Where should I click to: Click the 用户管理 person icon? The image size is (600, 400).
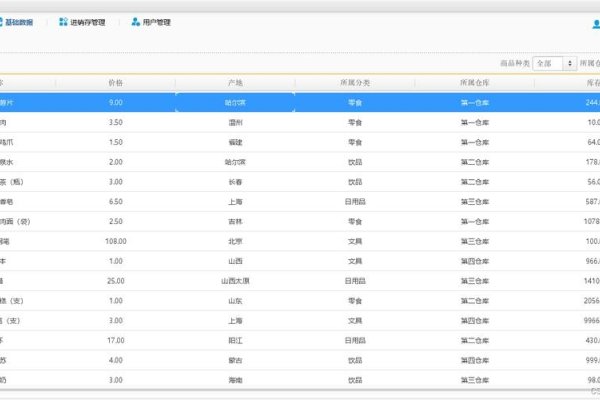click(x=135, y=22)
